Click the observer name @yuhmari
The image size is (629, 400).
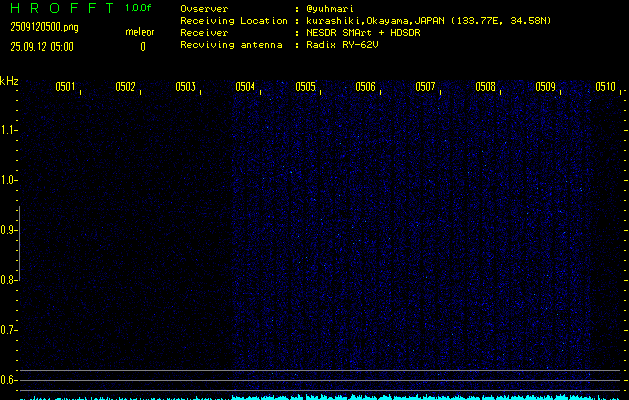[330, 9]
